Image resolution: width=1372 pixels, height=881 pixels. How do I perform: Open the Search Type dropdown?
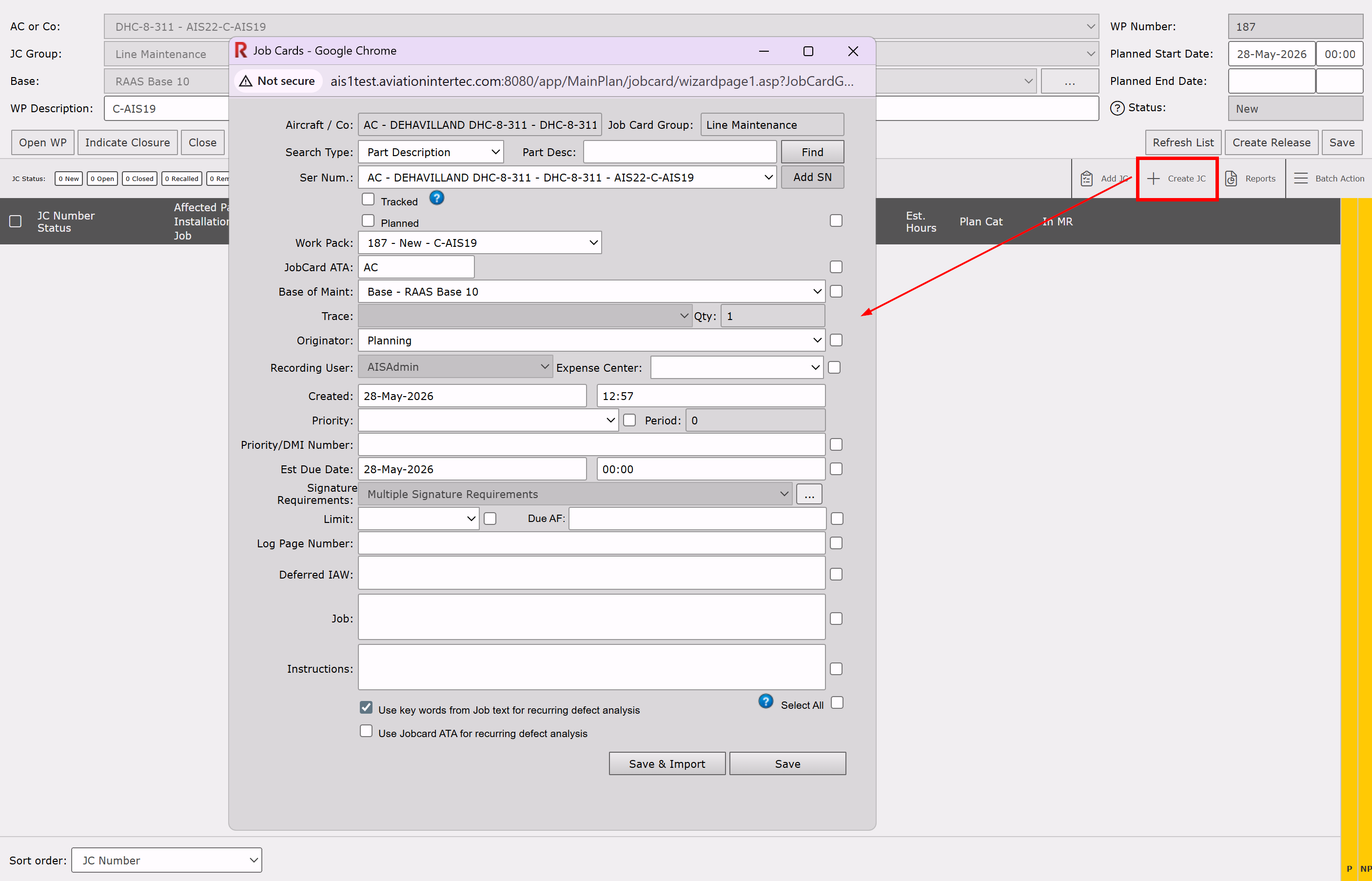431,152
